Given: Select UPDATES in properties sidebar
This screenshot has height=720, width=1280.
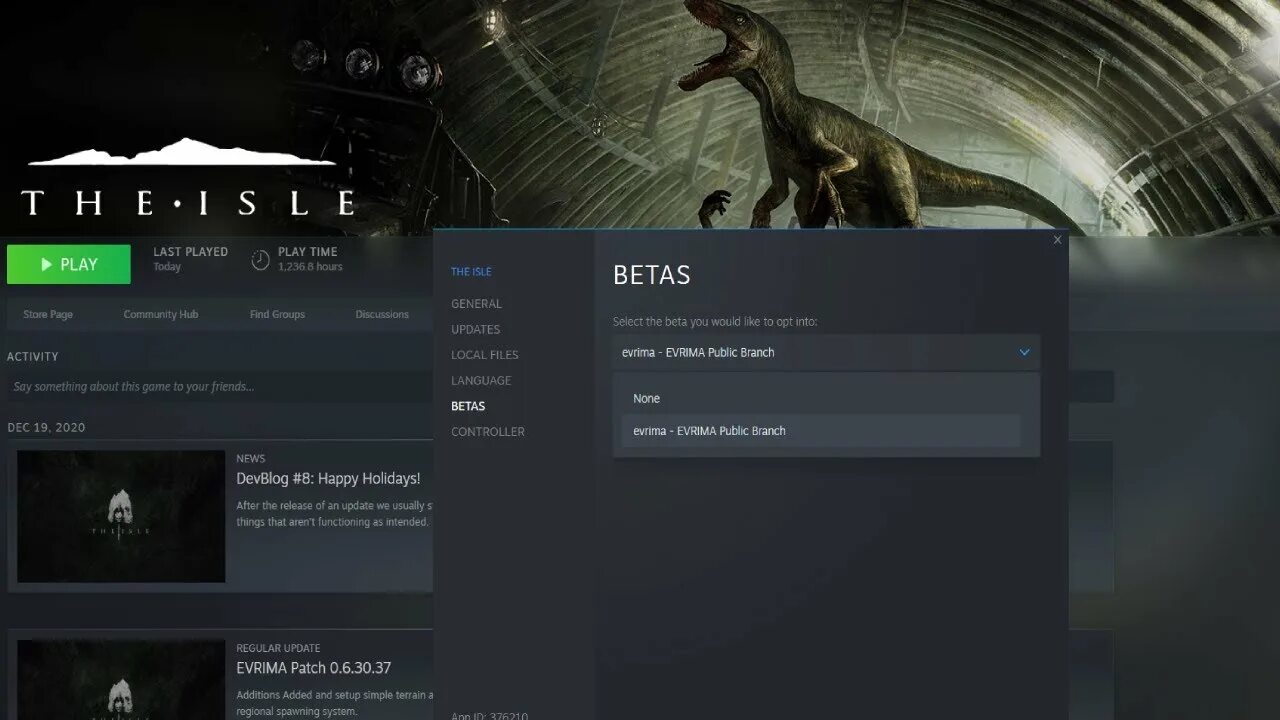Looking at the screenshot, I should pyautogui.click(x=475, y=329).
